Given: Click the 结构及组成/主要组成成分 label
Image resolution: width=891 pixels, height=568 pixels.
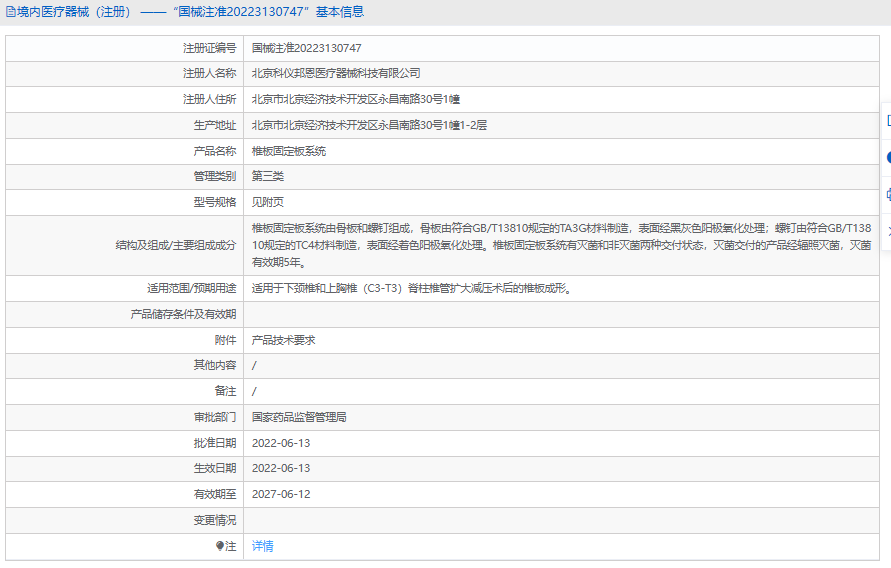Looking at the screenshot, I should click(x=176, y=245).
